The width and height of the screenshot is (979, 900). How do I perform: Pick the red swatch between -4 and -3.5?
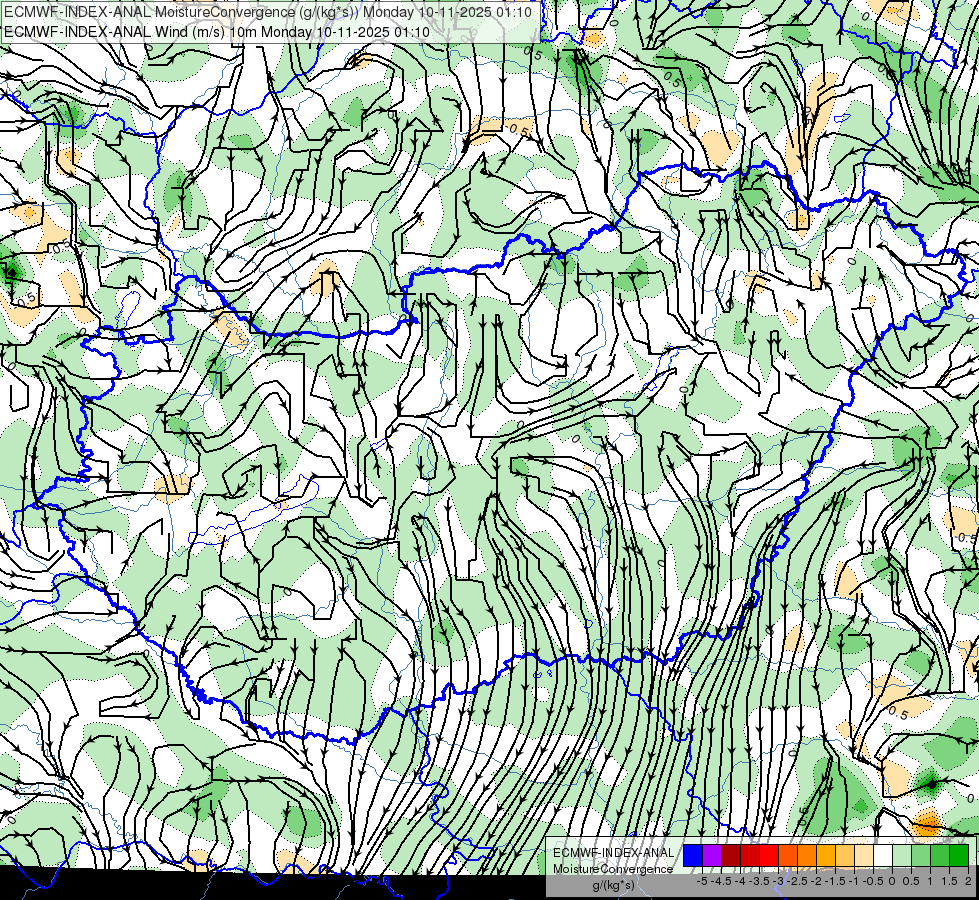(750, 856)
